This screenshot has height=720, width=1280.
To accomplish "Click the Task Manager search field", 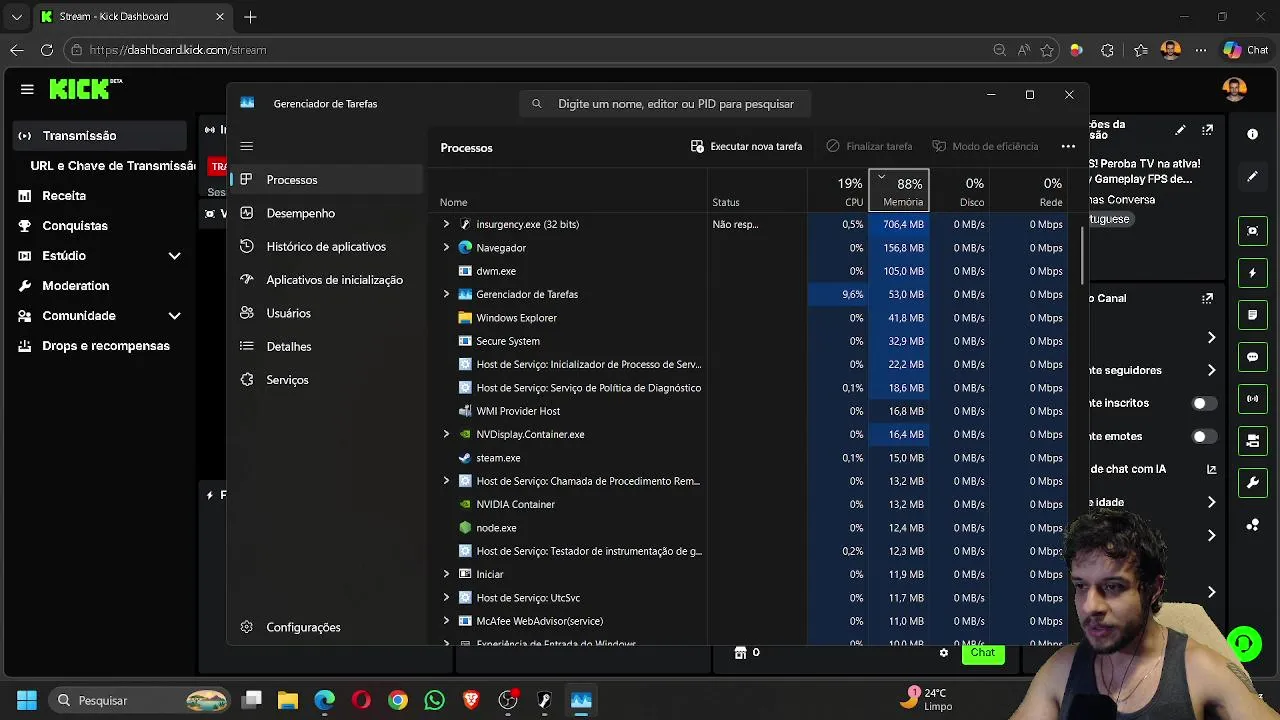I will point(665,104).
